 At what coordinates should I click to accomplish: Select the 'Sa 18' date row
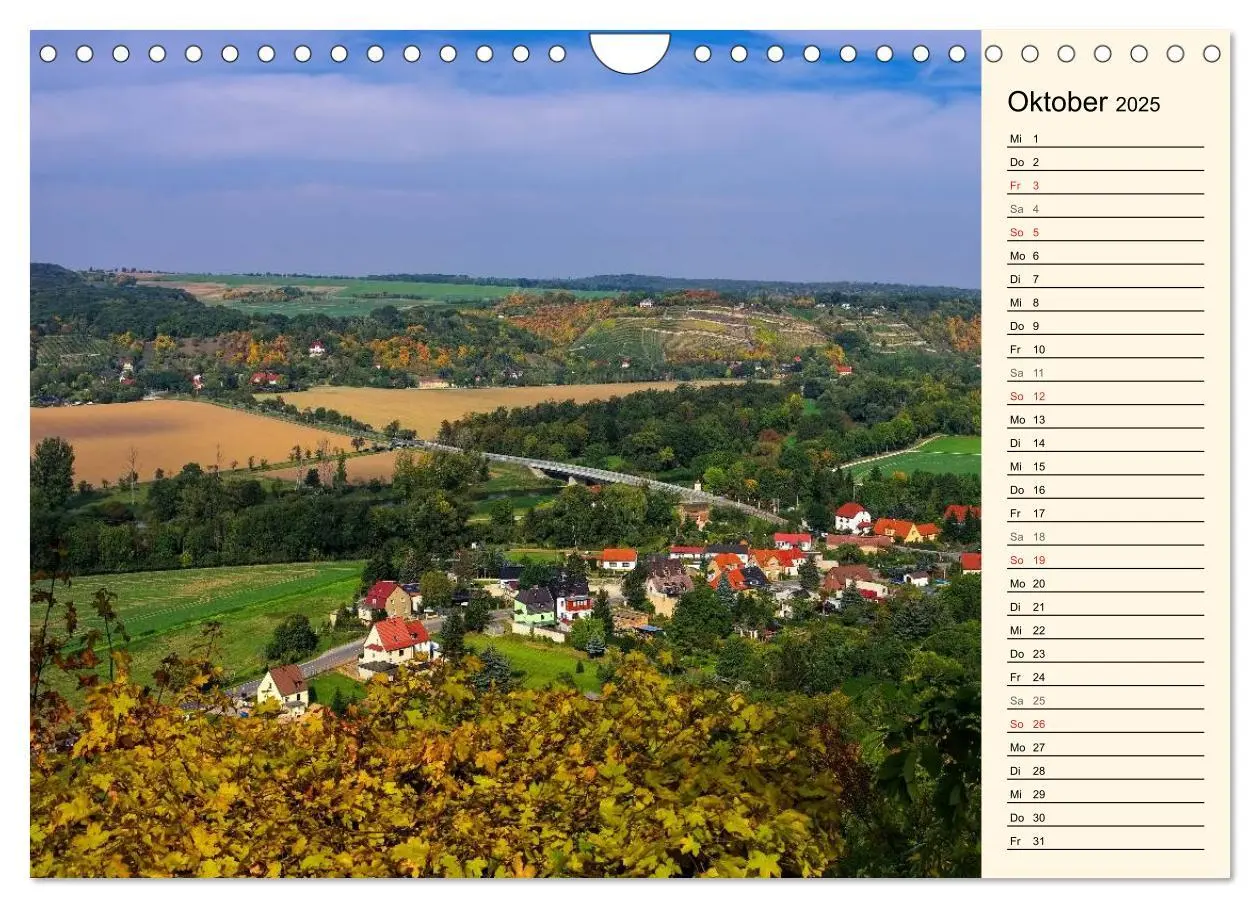tap(1105, 536)
